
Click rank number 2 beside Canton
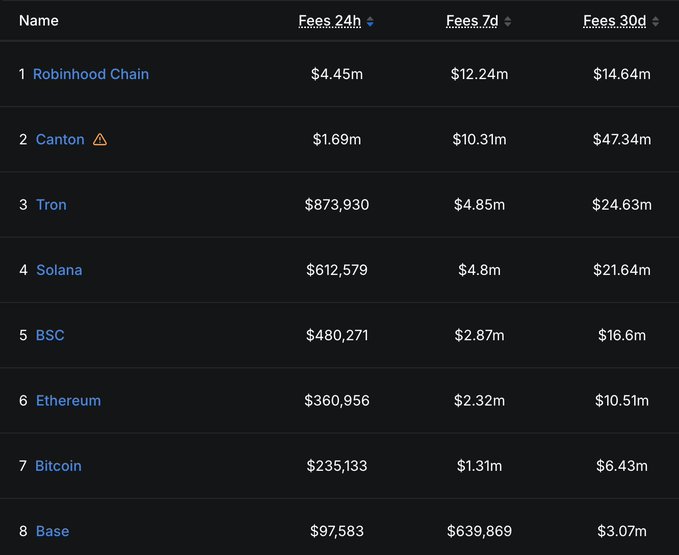23,139
